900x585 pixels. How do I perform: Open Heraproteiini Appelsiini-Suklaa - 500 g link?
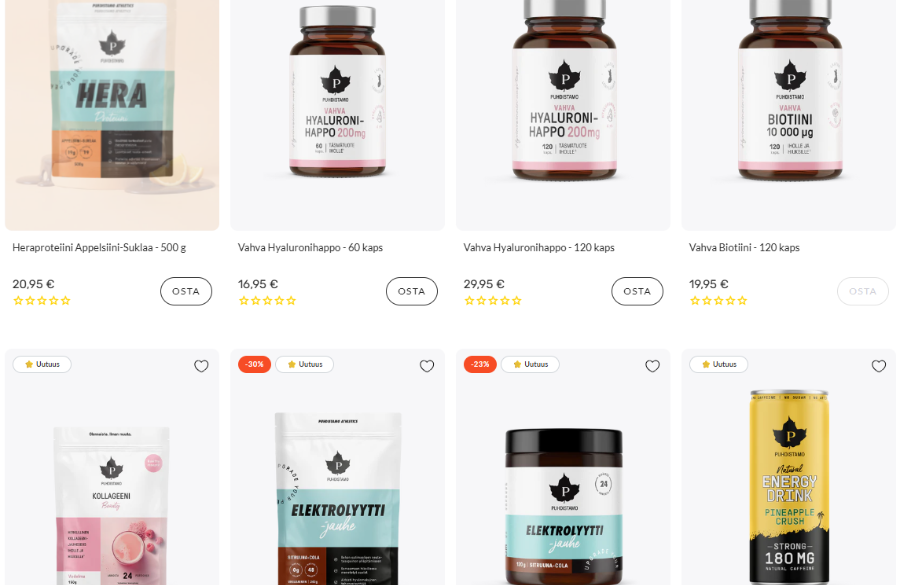(99, 247)
